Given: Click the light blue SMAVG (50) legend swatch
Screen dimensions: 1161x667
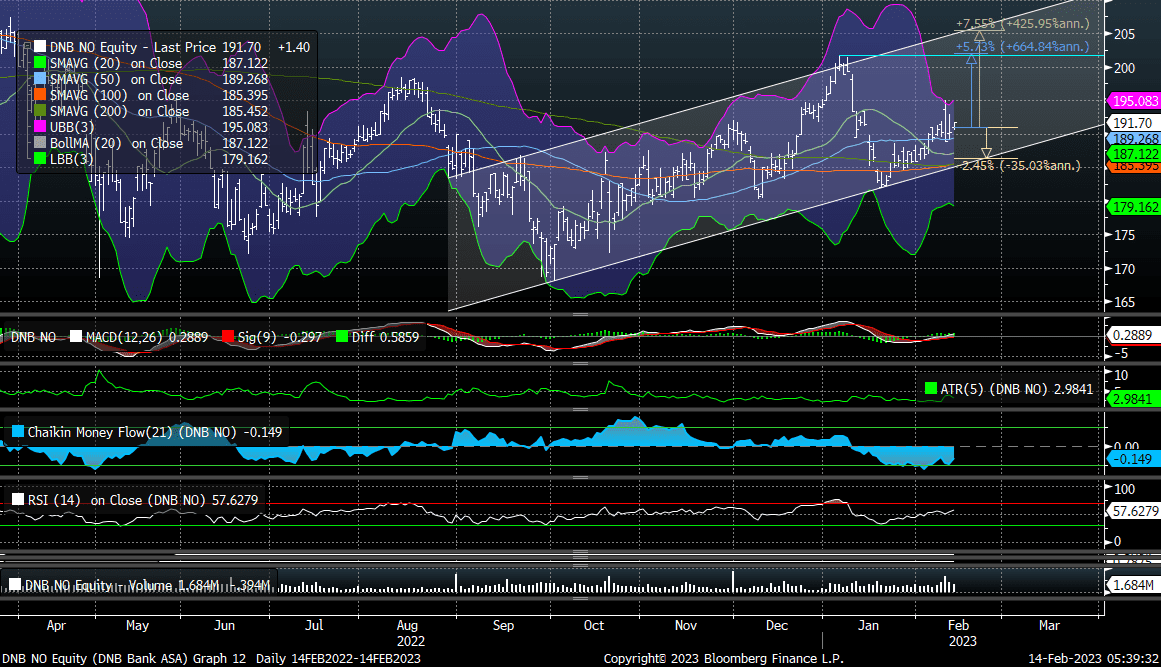Looking at the screenshot, I should coord(40,79).
